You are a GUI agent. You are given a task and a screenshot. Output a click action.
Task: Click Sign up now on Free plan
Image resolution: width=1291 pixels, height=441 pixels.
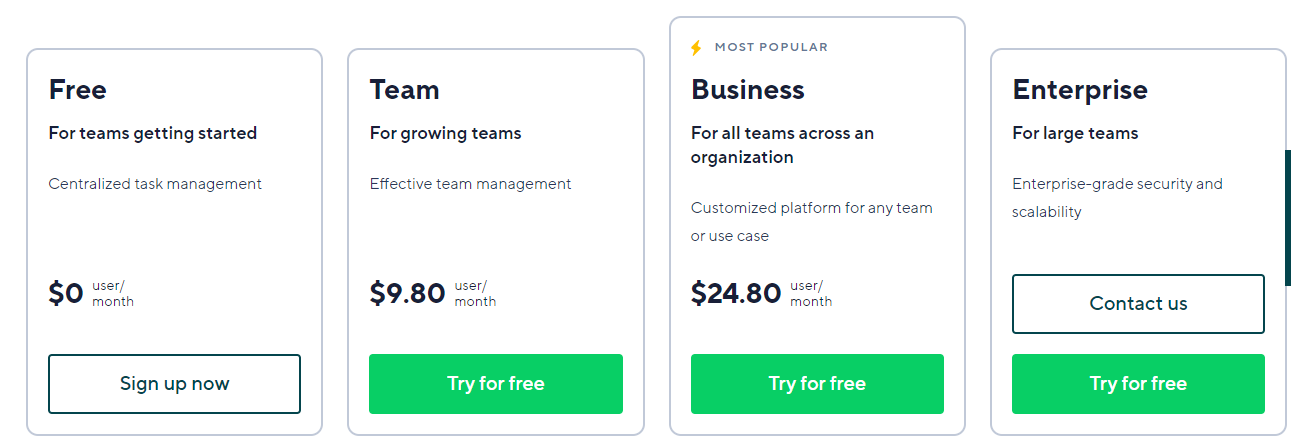pyautogui.click(x=174, y=384)
